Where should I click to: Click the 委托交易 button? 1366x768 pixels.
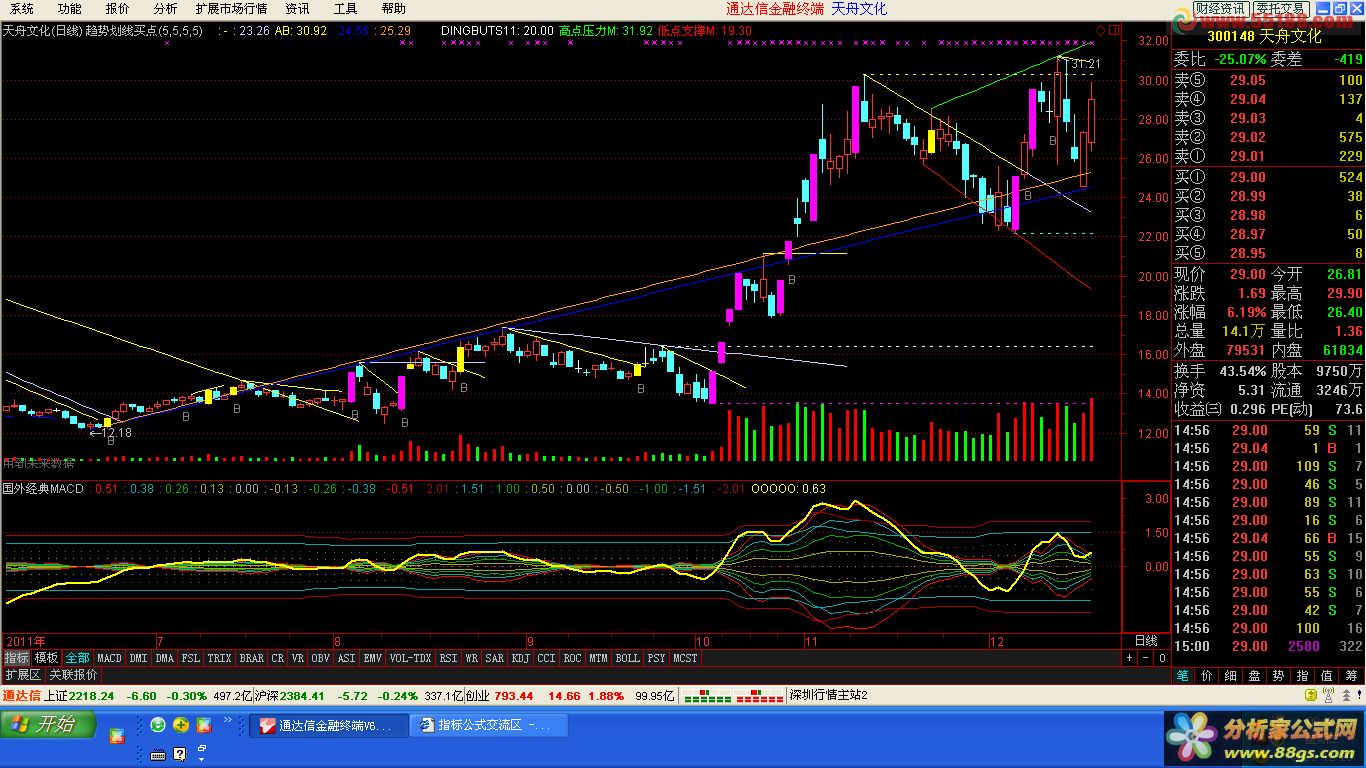click(x=1281, y=9)
